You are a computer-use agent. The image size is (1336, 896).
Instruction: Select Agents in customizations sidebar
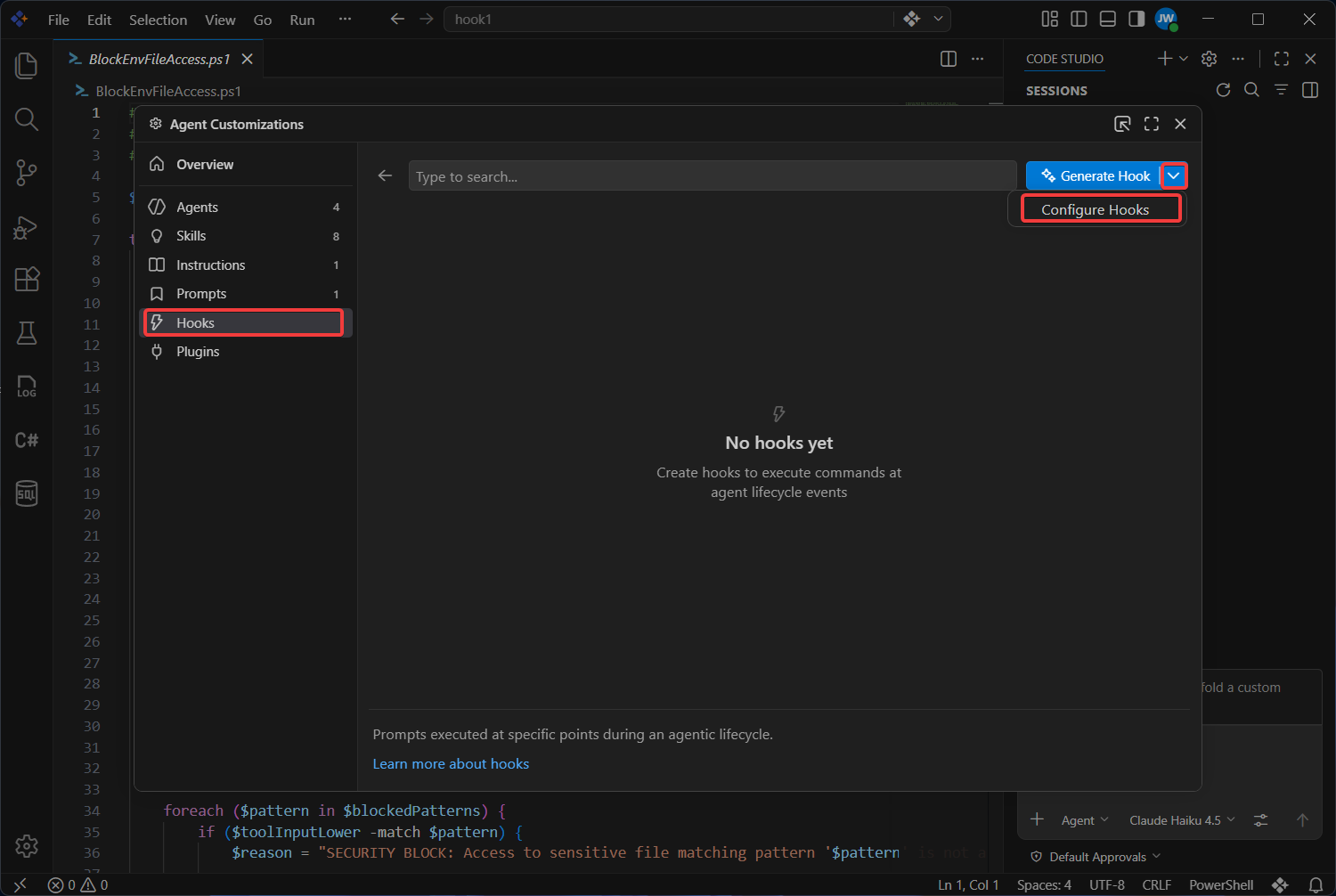(246, 207)
